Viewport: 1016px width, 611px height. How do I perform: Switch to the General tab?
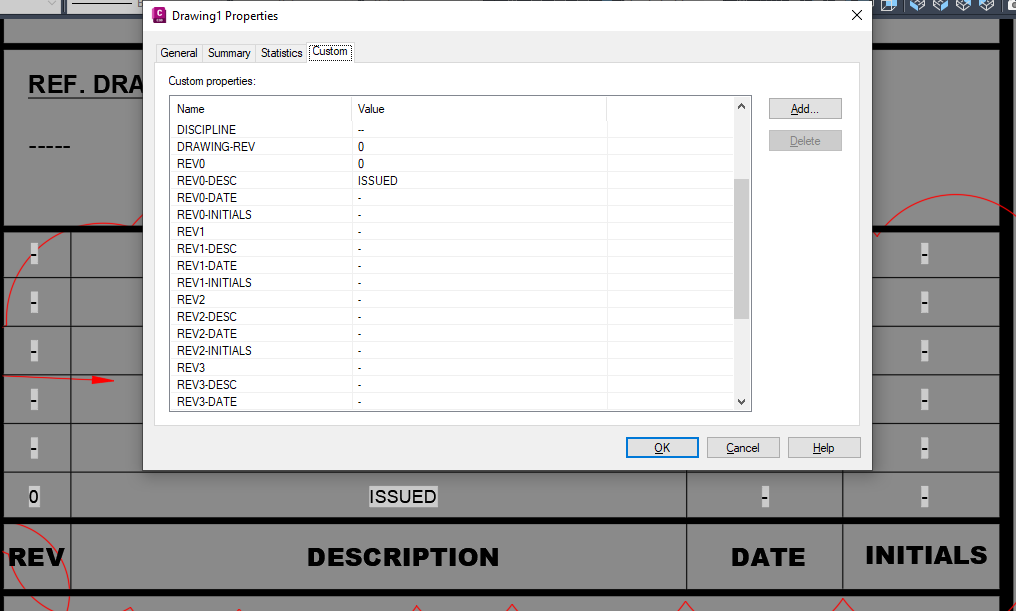(x=179, y=52)
